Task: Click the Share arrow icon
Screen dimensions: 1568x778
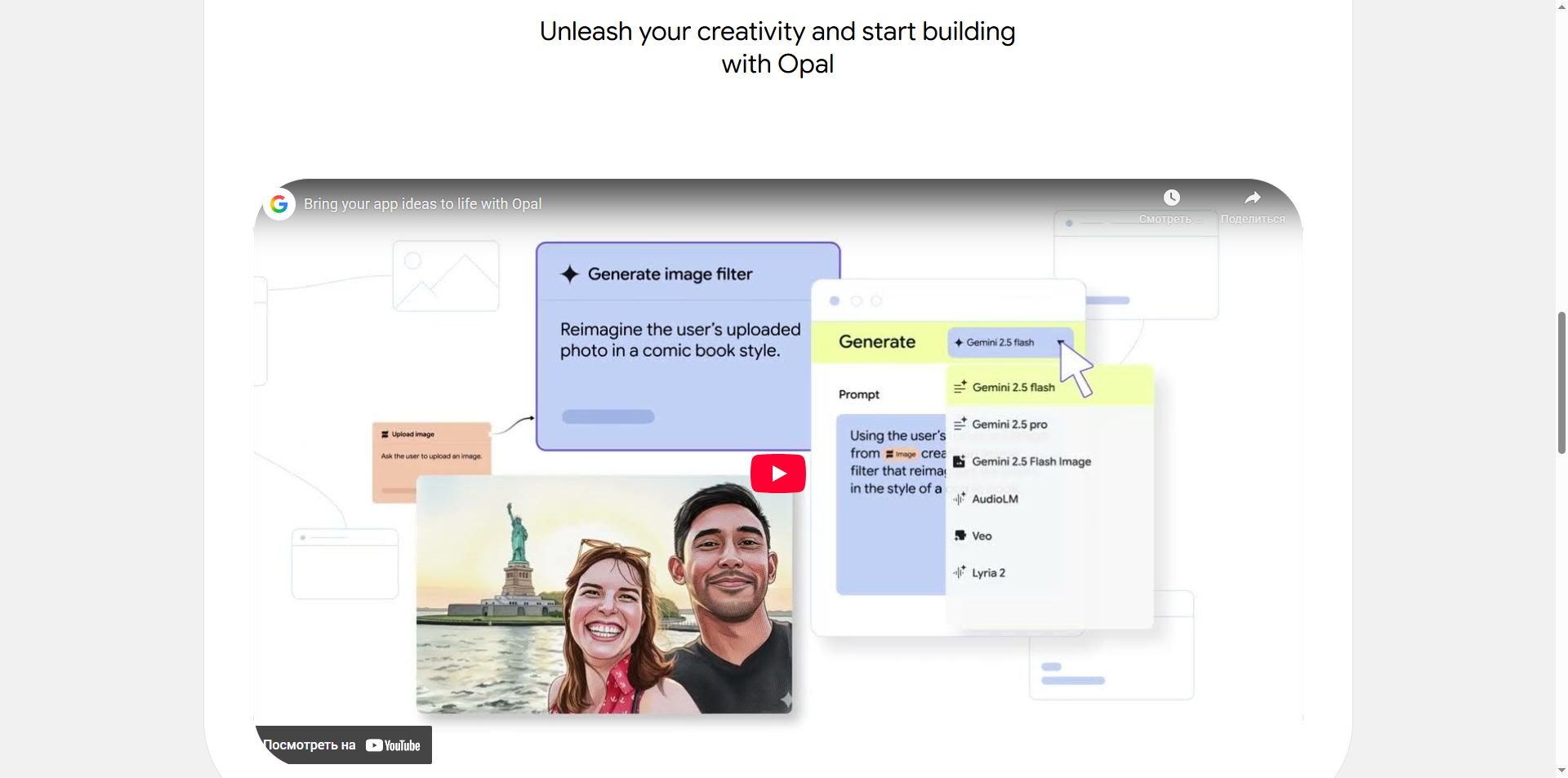Action: pyautogui.click(x=1252, y=198)
